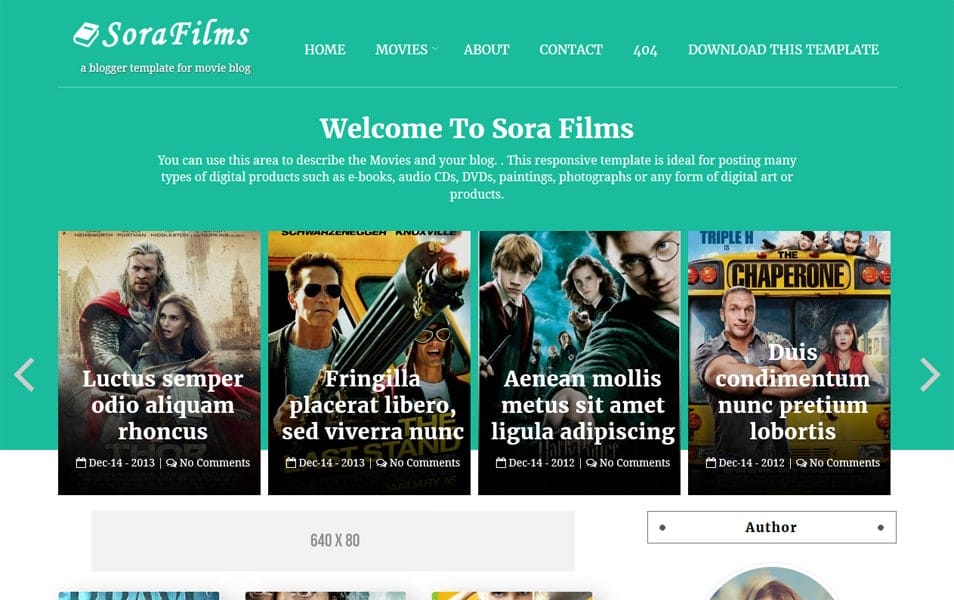Click the calendar icon under Luctus semper post
This screenshot has width=954, height=600.
pos(82,462)
